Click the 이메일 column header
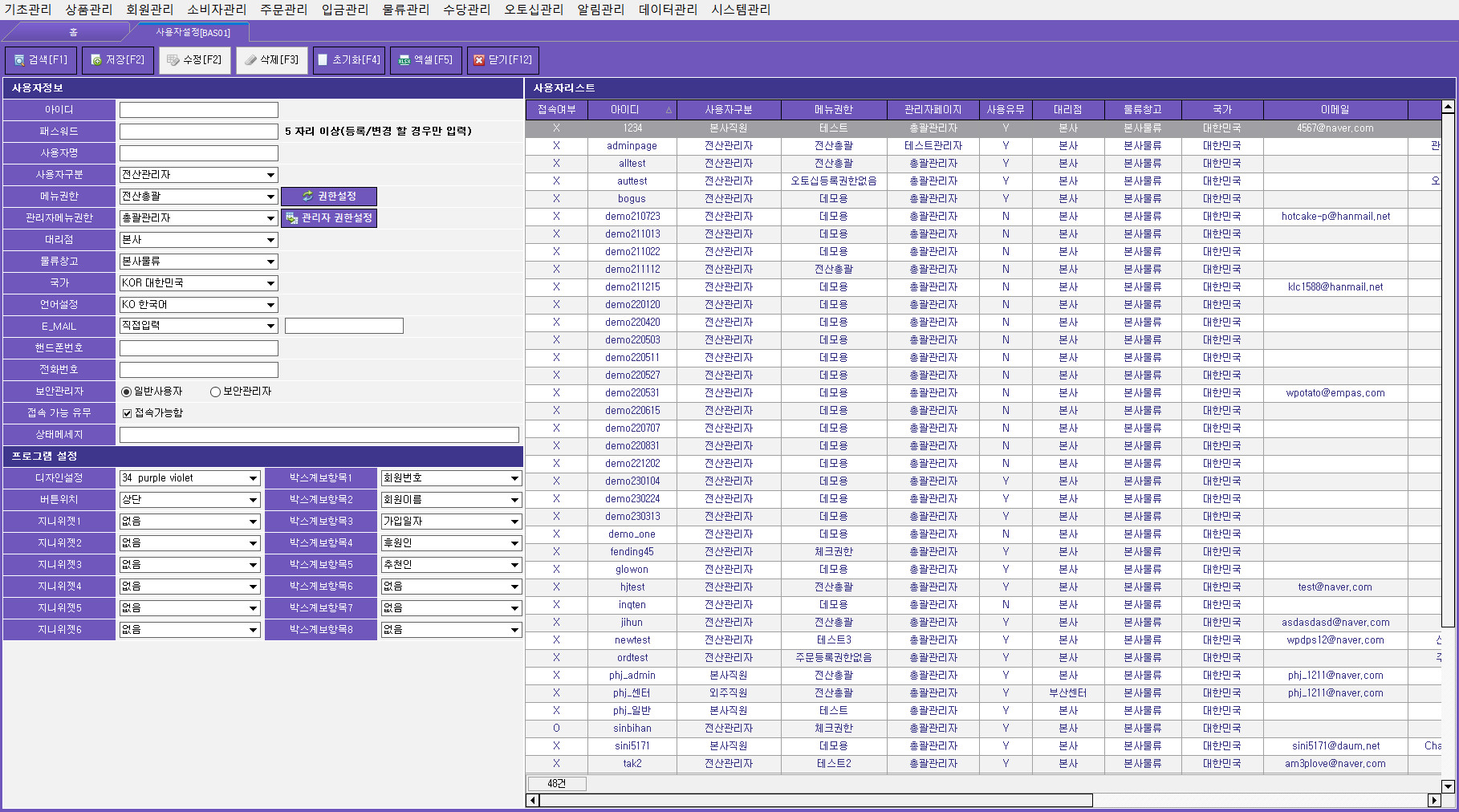This screenshot has height=812, width=1459. [x=1335, y=110]
